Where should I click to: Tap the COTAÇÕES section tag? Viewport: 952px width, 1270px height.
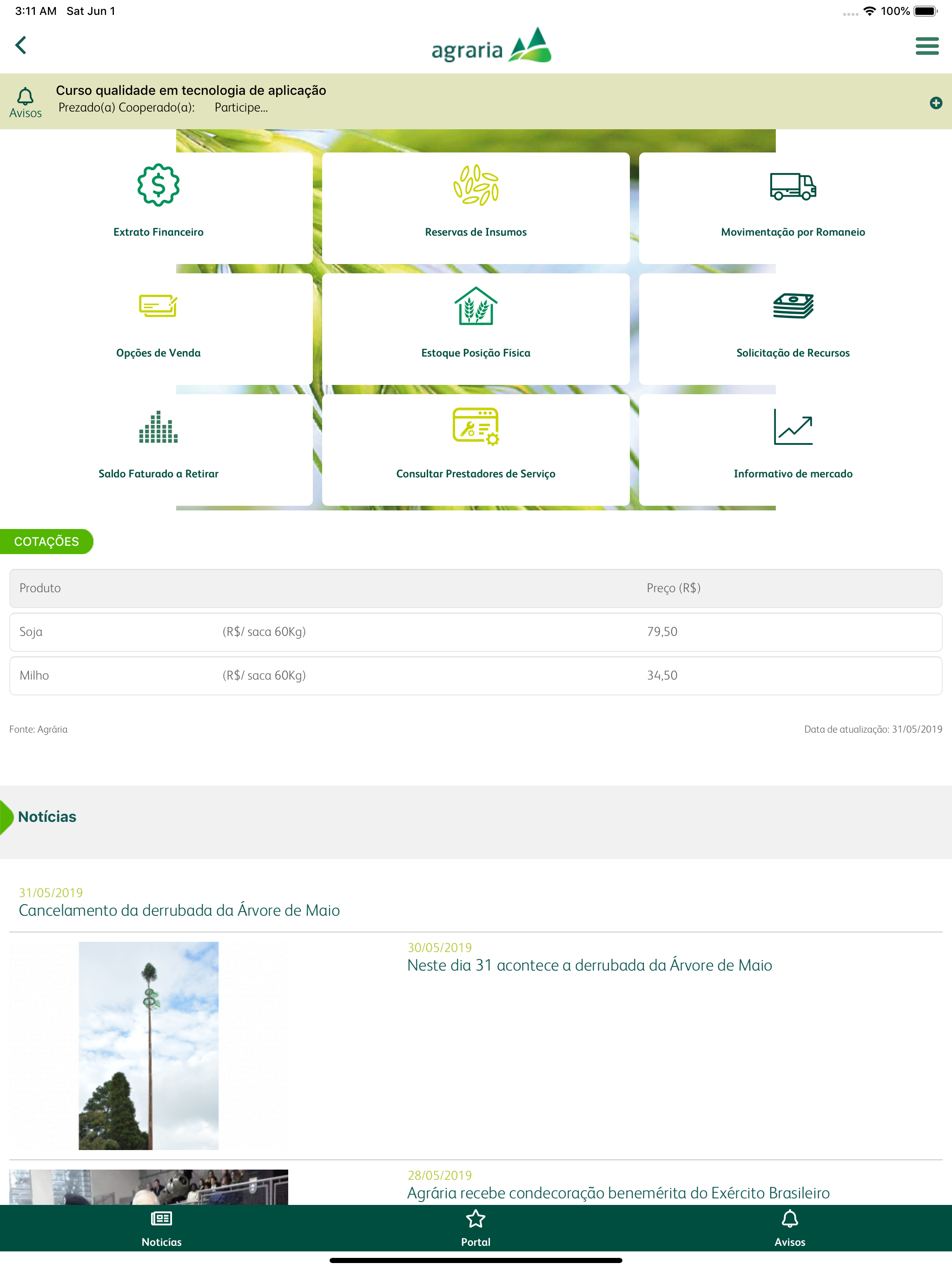[x=46, y=542]
